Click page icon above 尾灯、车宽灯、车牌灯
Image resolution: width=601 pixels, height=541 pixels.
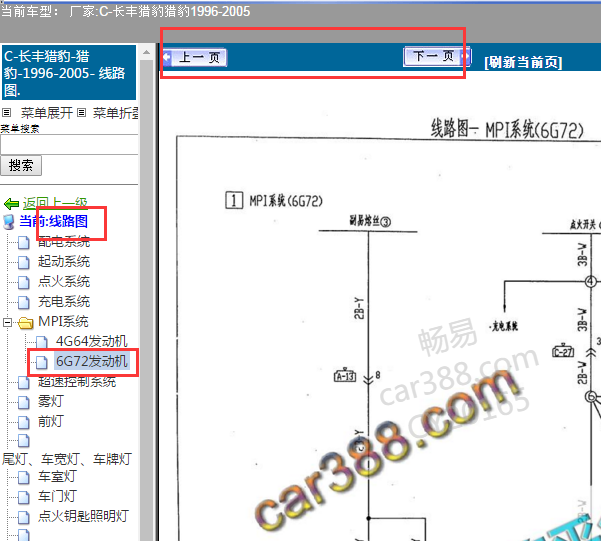point(24,441)
